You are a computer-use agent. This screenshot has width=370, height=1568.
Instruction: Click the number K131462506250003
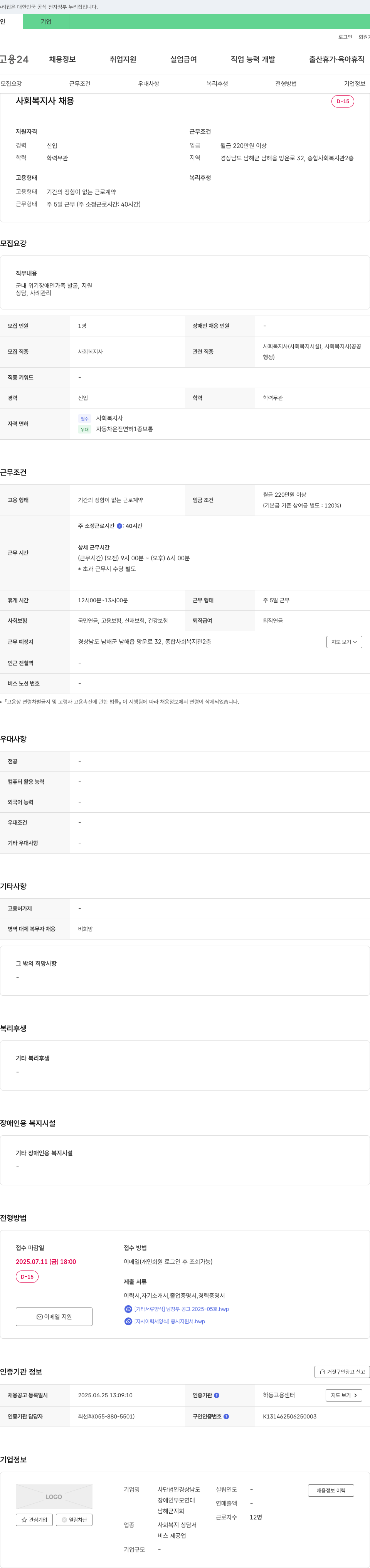[x=290, y=1417]
